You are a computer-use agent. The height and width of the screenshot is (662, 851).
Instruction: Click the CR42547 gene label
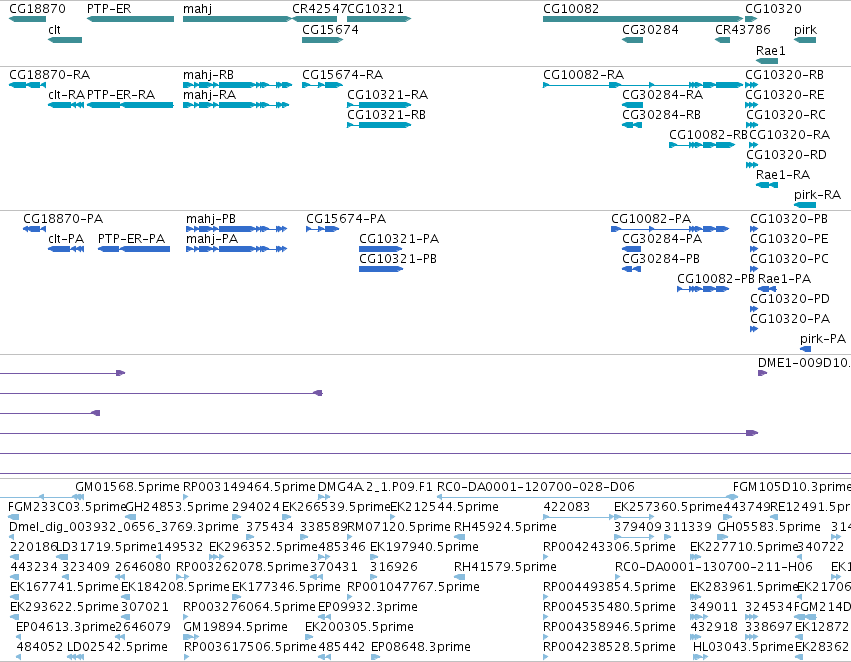tap(319, 9)
